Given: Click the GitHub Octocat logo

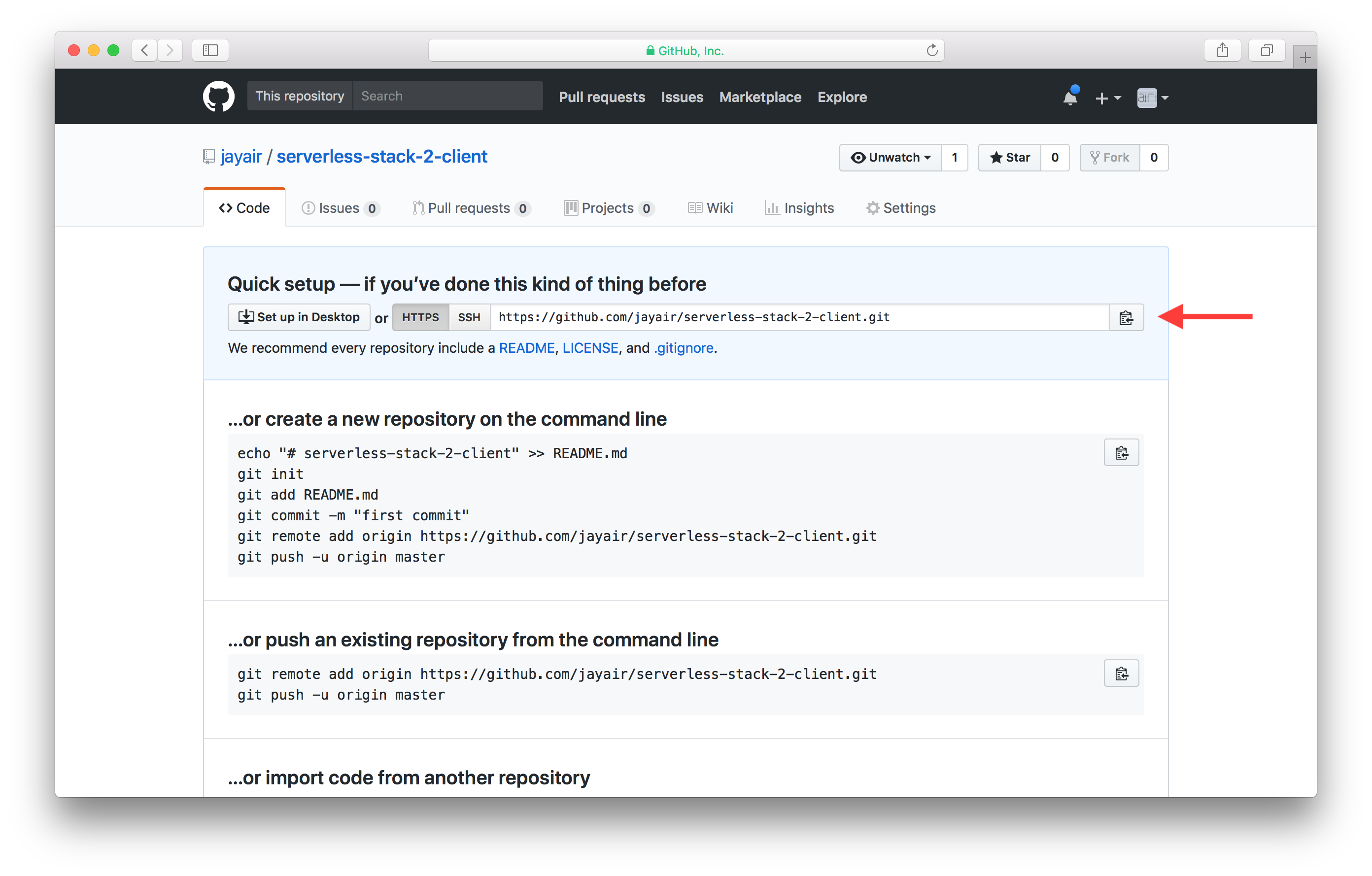Looking at the screenshot, I should coord(219,96).
